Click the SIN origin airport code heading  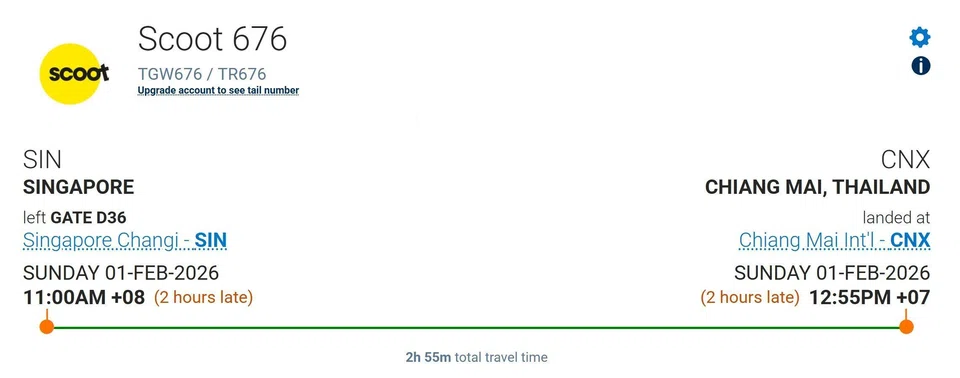42,161
